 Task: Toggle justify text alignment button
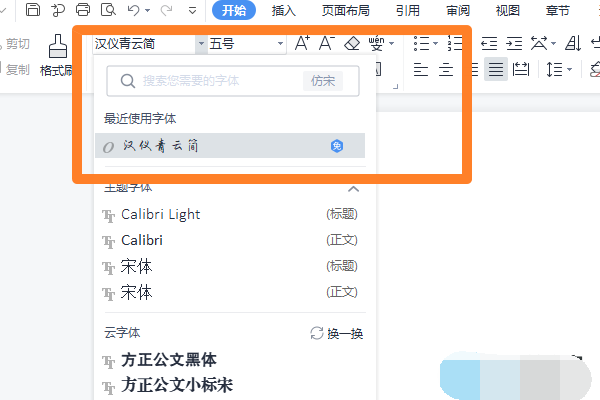[x=495, y=69]
